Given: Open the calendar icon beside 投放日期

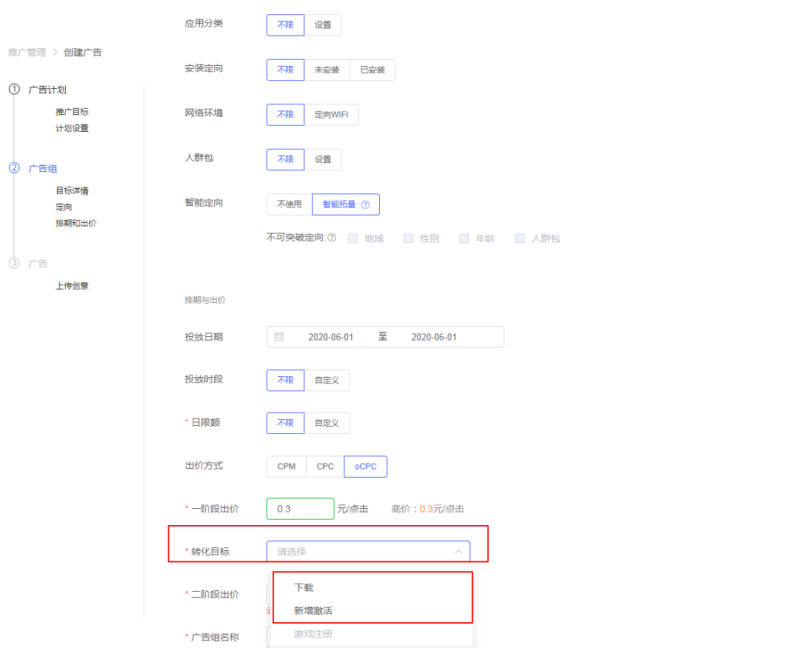Looking at the screenshot, I should tap(277, 337).
